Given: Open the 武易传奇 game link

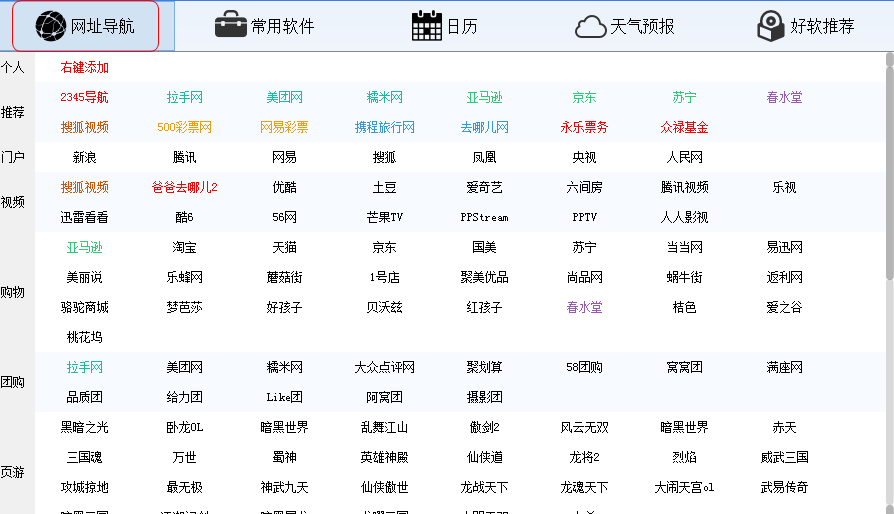Looking at the screenshot, I should point(784,487).
